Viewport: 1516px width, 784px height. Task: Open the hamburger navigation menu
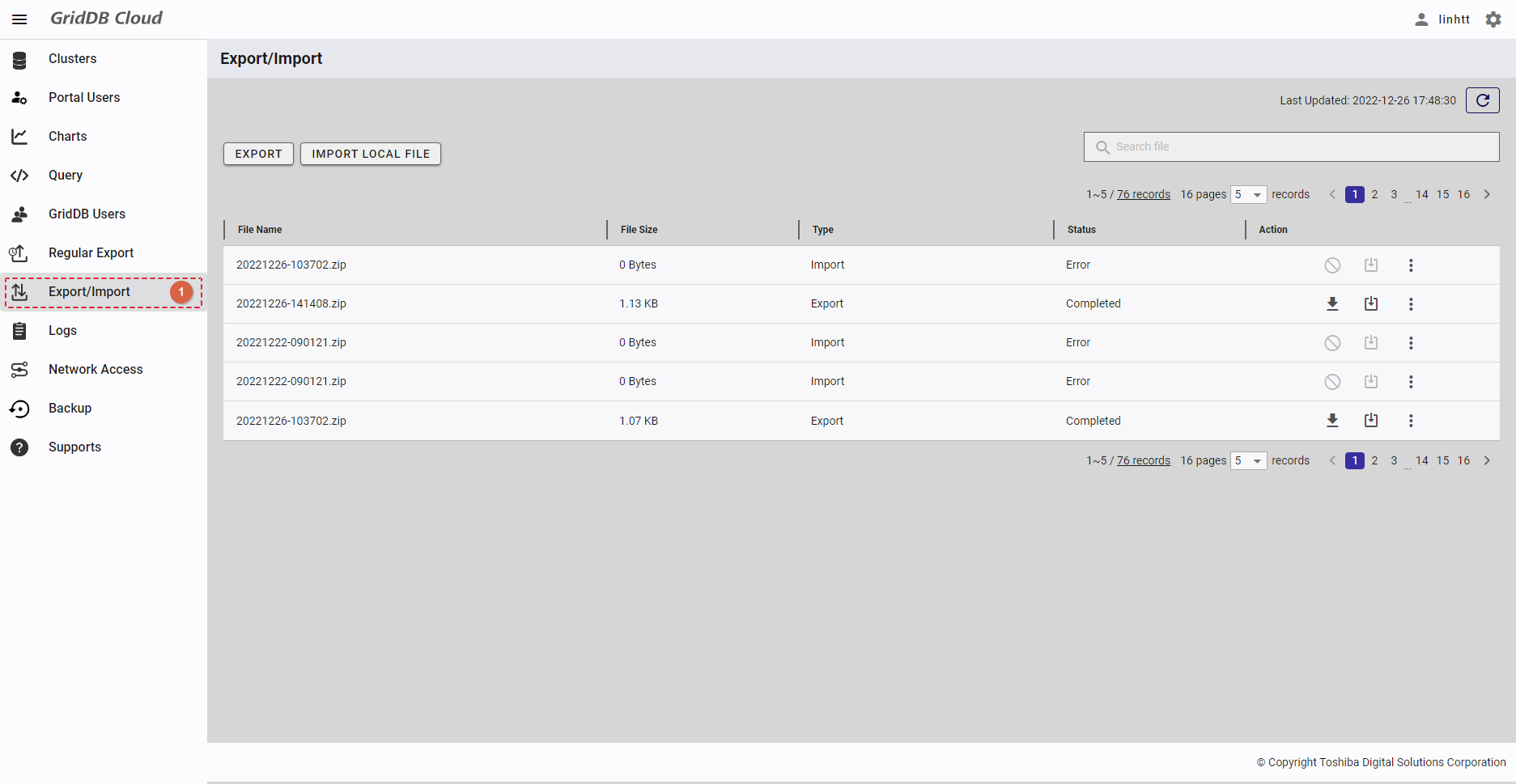[19, 19]
